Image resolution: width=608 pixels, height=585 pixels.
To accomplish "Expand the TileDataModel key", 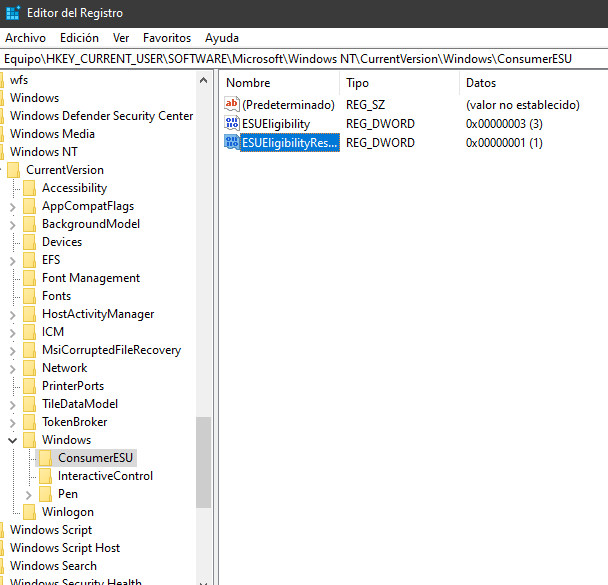I will (x=13, y=404).
